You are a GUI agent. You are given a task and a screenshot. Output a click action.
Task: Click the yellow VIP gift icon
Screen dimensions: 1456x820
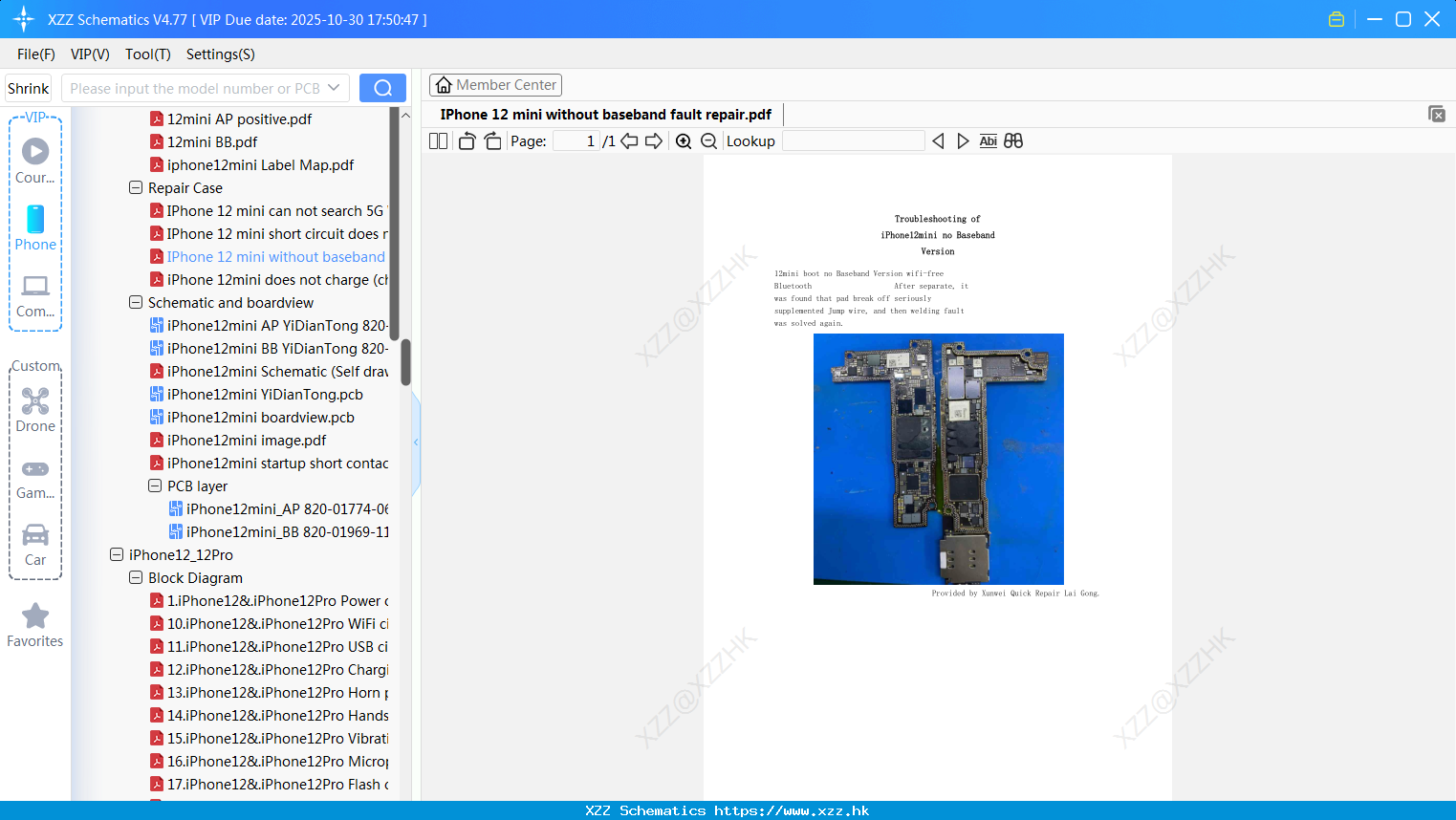point(1336,19)
